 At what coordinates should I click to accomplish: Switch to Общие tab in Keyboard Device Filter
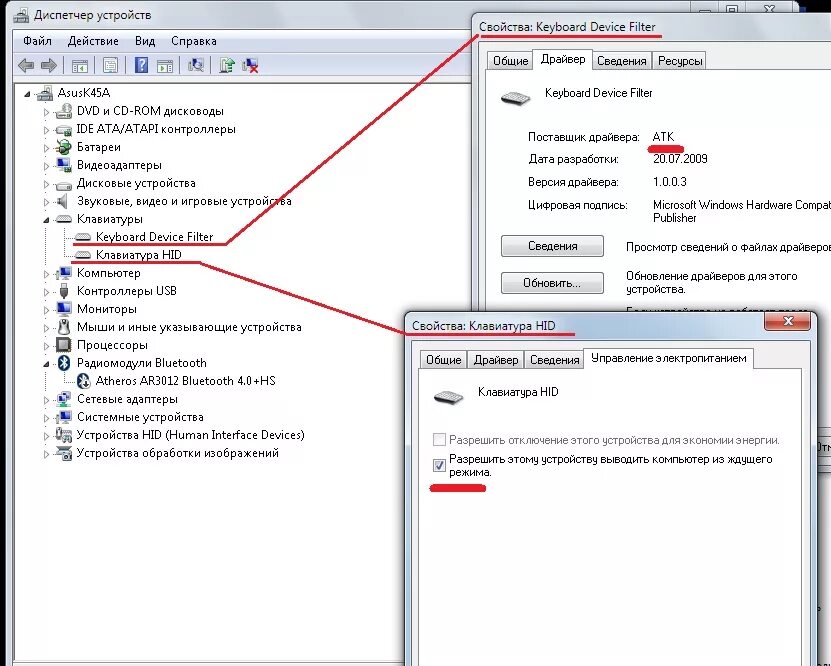tap(510, 61)
